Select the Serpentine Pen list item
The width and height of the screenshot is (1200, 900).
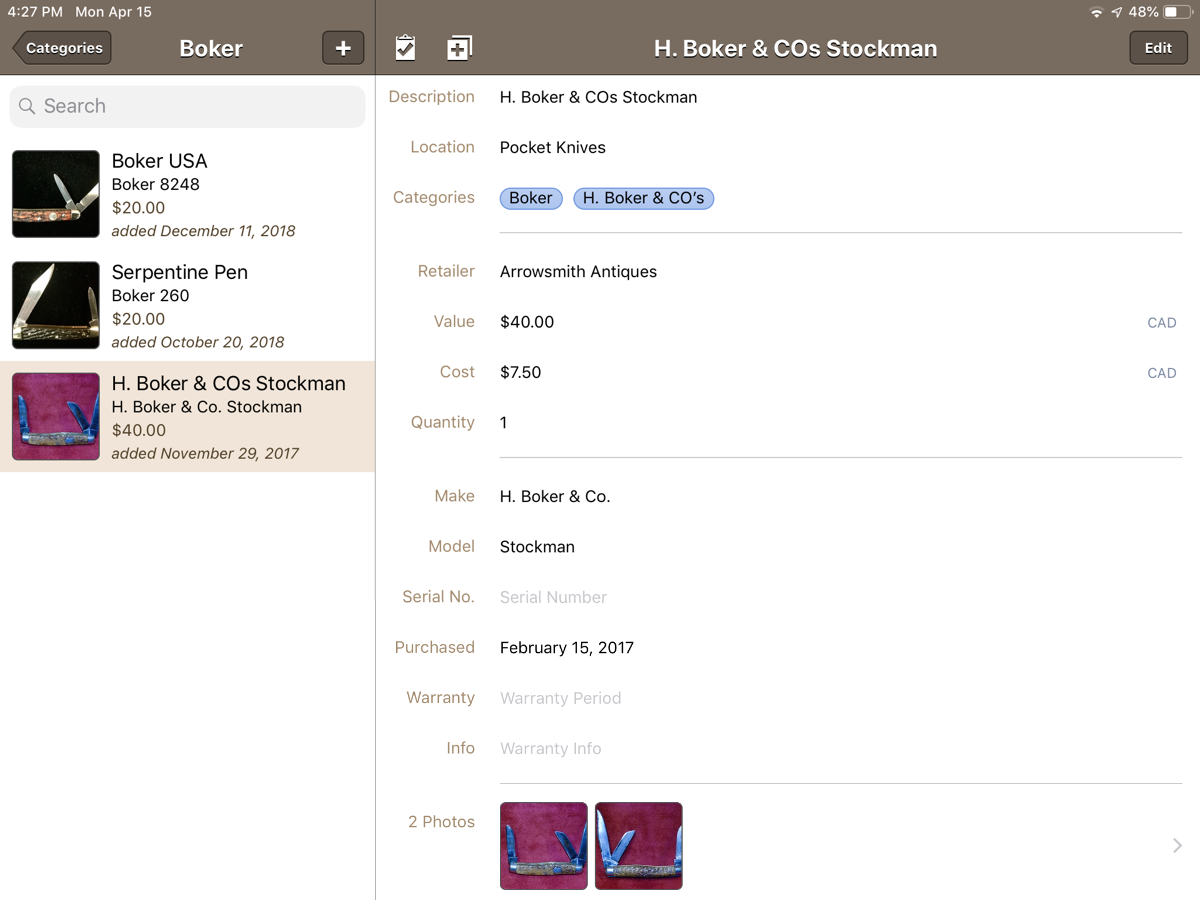pyautogui.click(x=187, y=305)
